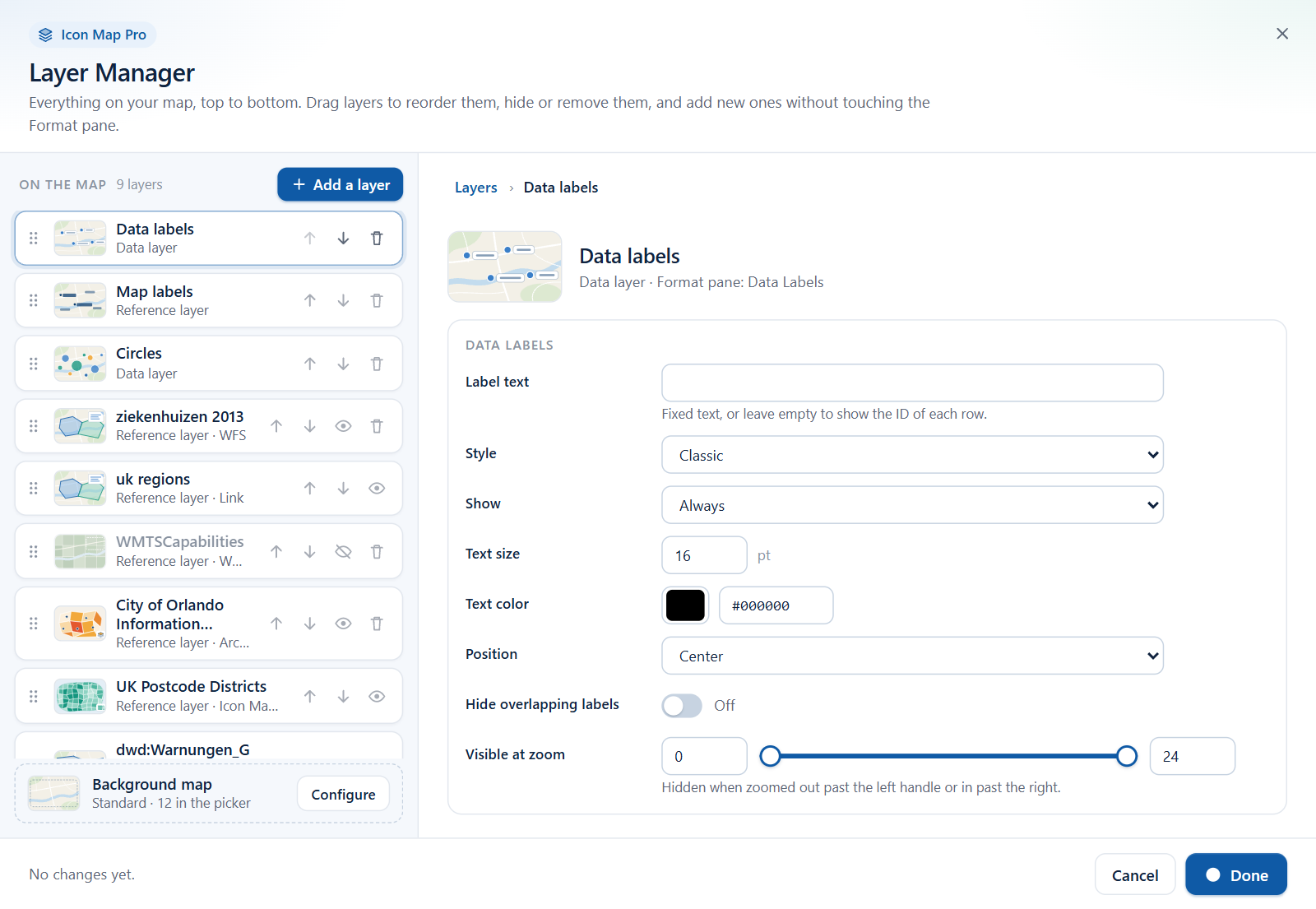Move UK Postcode Districts layer up
This screenshot has height=909, width=1316.
pyautogui.click(x=309, y=697)
